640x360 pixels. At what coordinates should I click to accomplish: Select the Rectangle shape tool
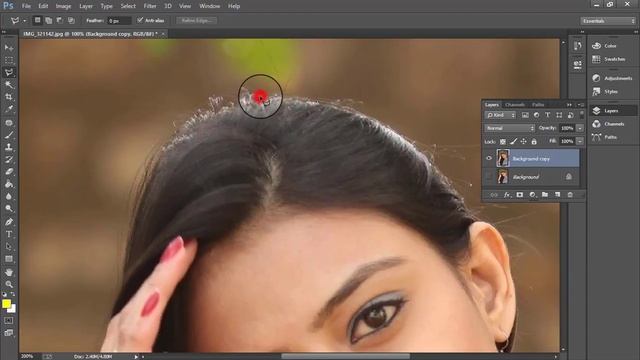pos(9,259)
